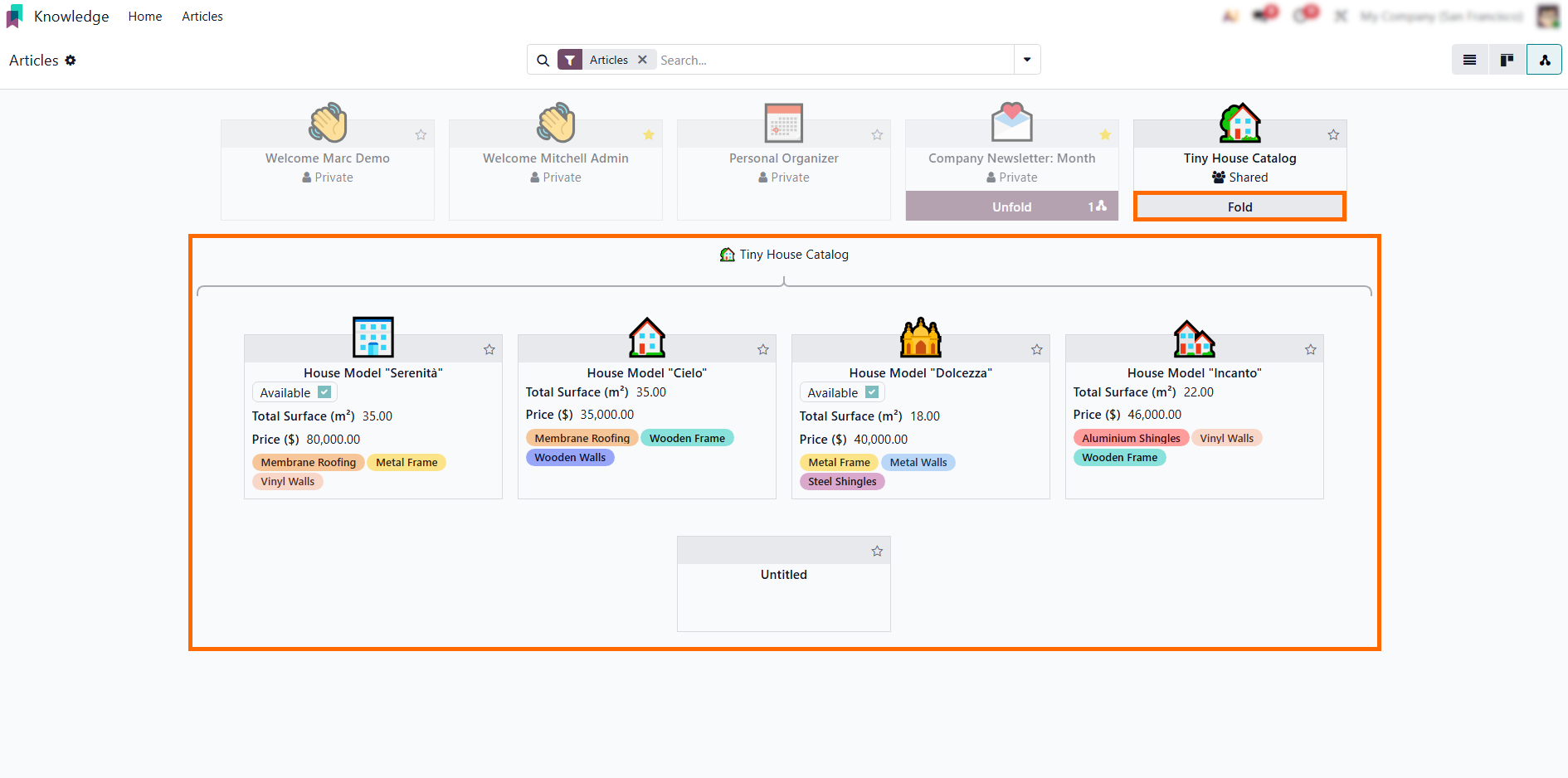The image size is (1568, 778).
Task: Open the search options dropdown arrow
Action: tap(1027, 60)
